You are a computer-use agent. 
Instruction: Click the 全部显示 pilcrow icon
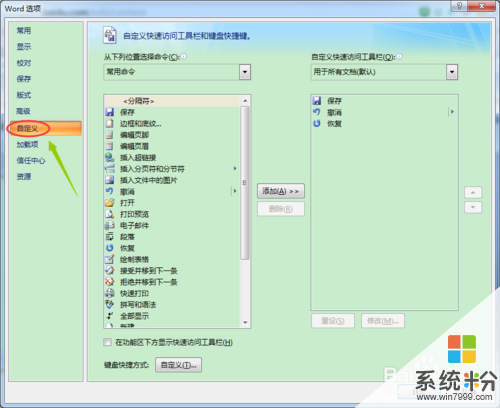(x=110, y=316)
